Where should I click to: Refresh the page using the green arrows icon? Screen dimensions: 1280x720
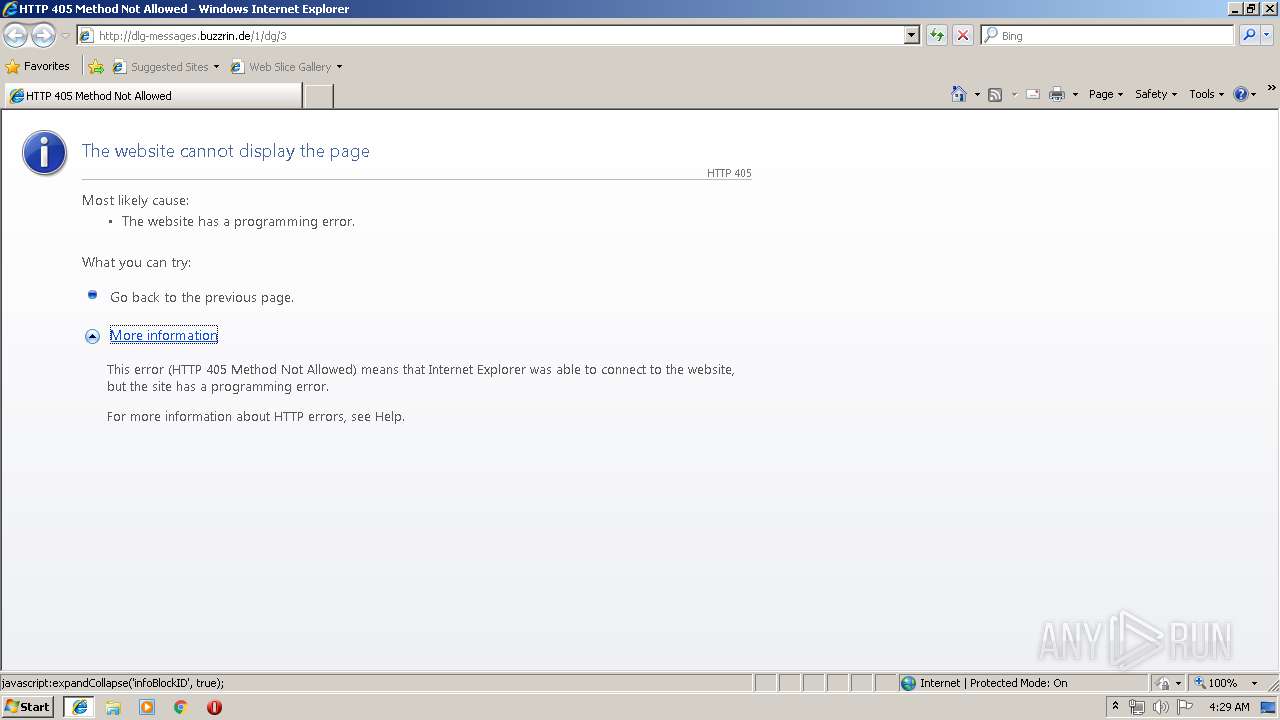click(937, 36)
